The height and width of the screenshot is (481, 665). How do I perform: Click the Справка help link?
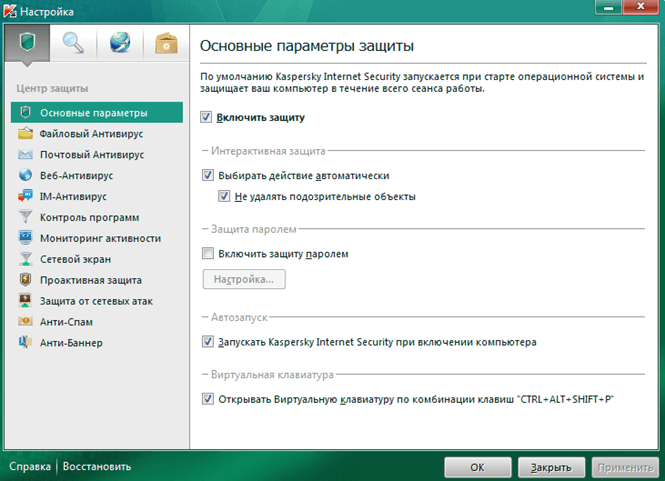click(31, 467)
